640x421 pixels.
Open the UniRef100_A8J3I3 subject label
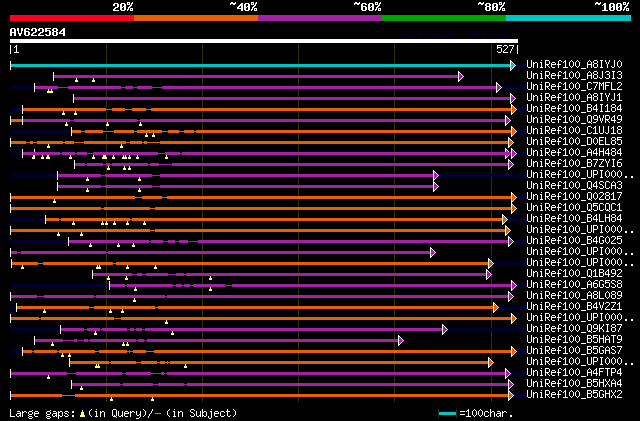pos(574,75)
